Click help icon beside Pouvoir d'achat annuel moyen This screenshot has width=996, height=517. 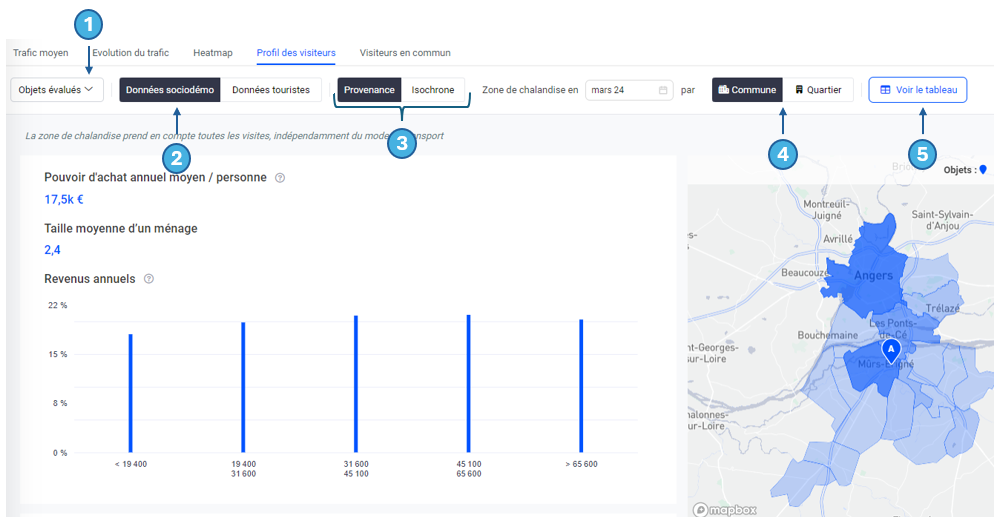(x=280, y=178)
